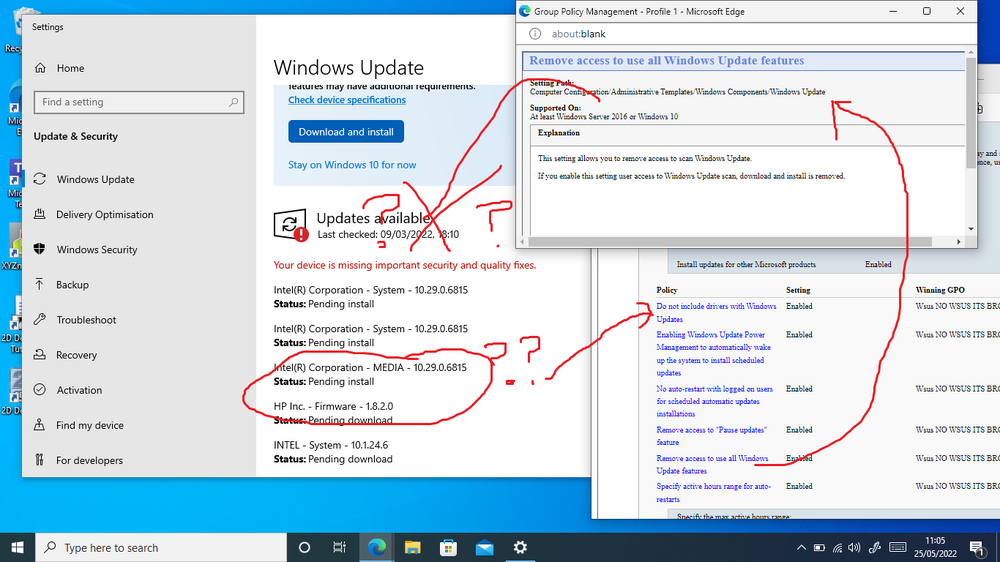Open Home in Settings sidebar
Screen dimensions: 1000x562
click(x=70, y=68)
